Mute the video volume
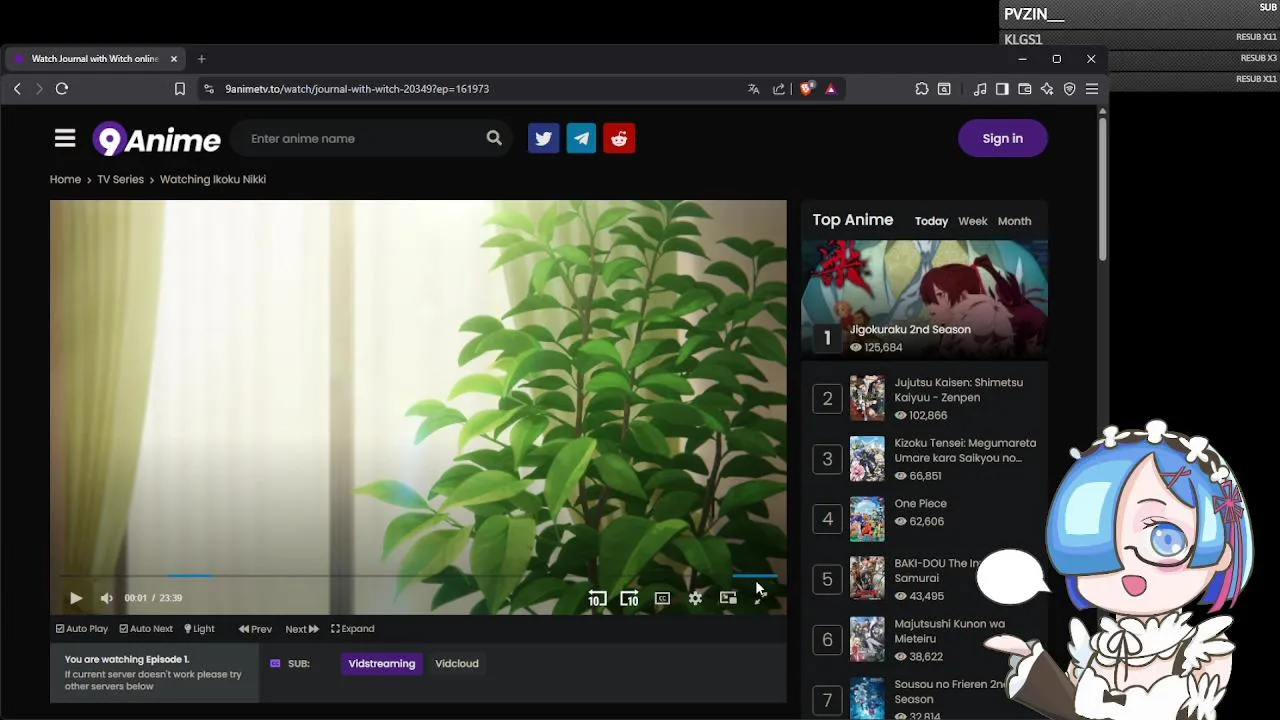Image resolution: width=1280 pixels, height=720 pixels. 106,598
